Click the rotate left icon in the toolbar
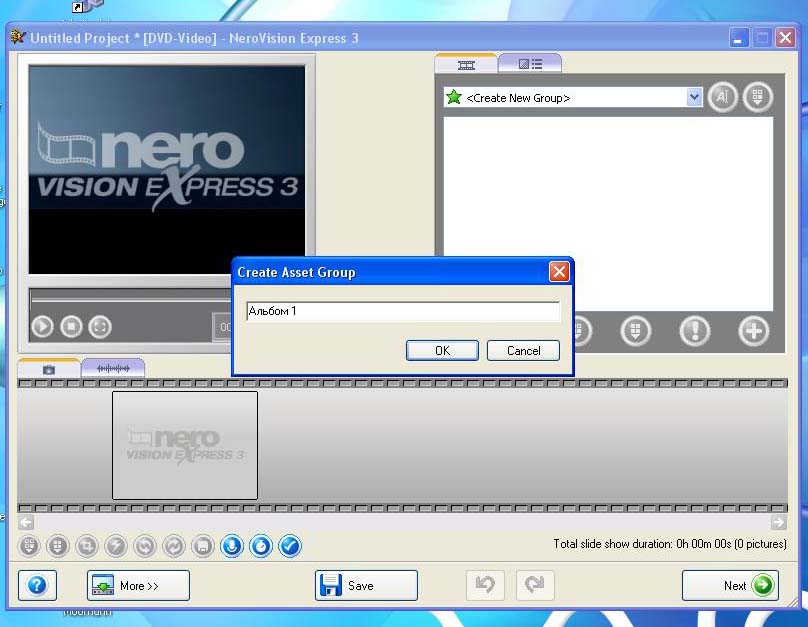 (145, 546)
